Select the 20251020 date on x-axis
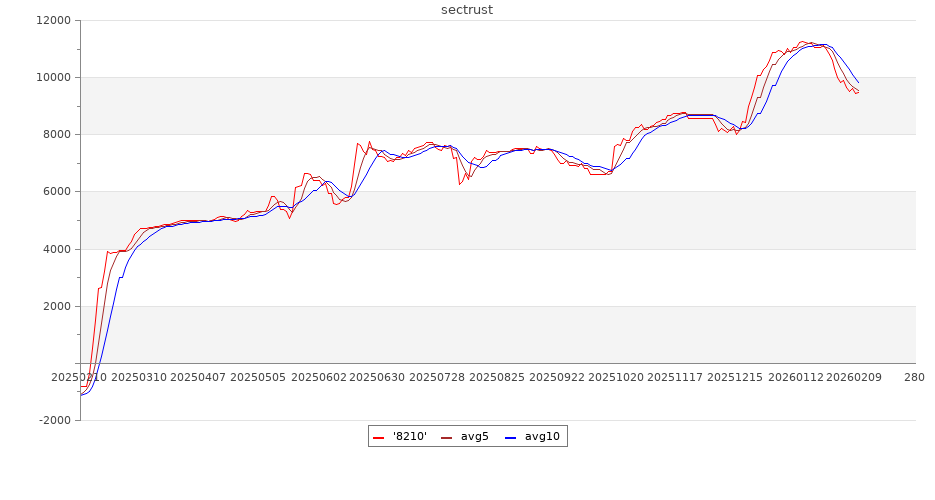This screenshot has width=935, height=500. pyautogui.click(x=612, y=377)
